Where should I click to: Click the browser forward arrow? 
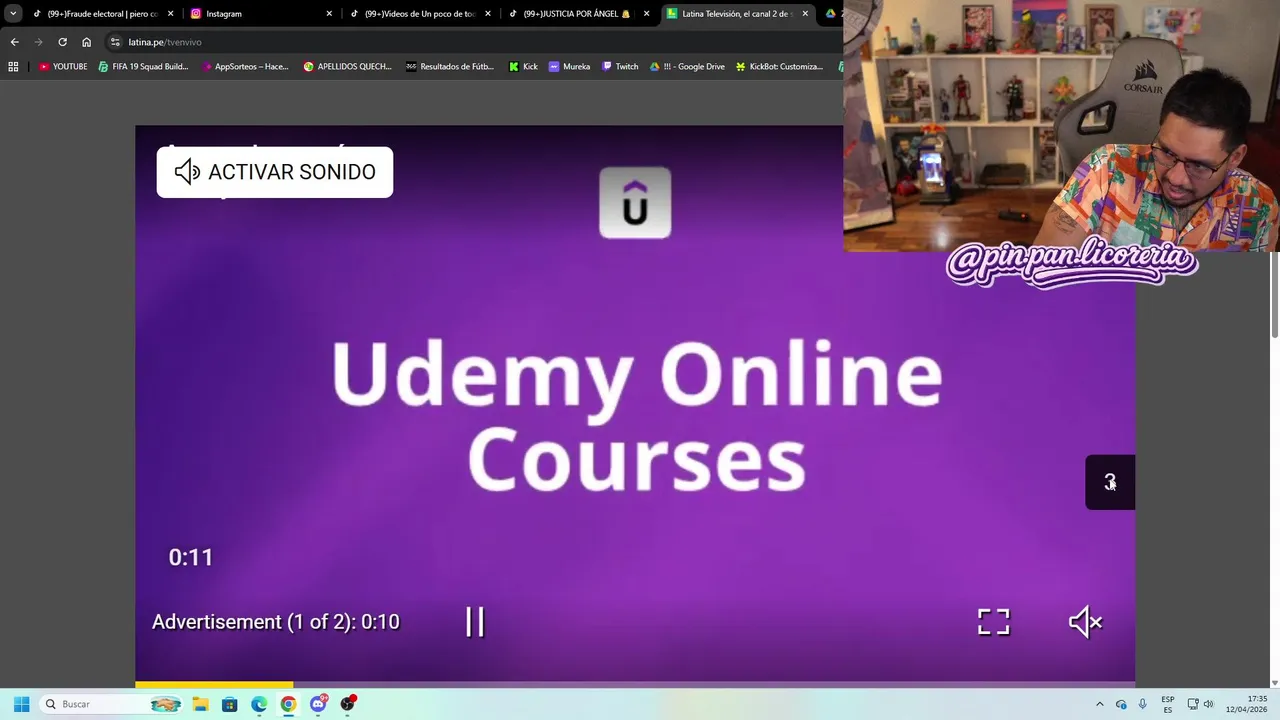coord(38,42)
